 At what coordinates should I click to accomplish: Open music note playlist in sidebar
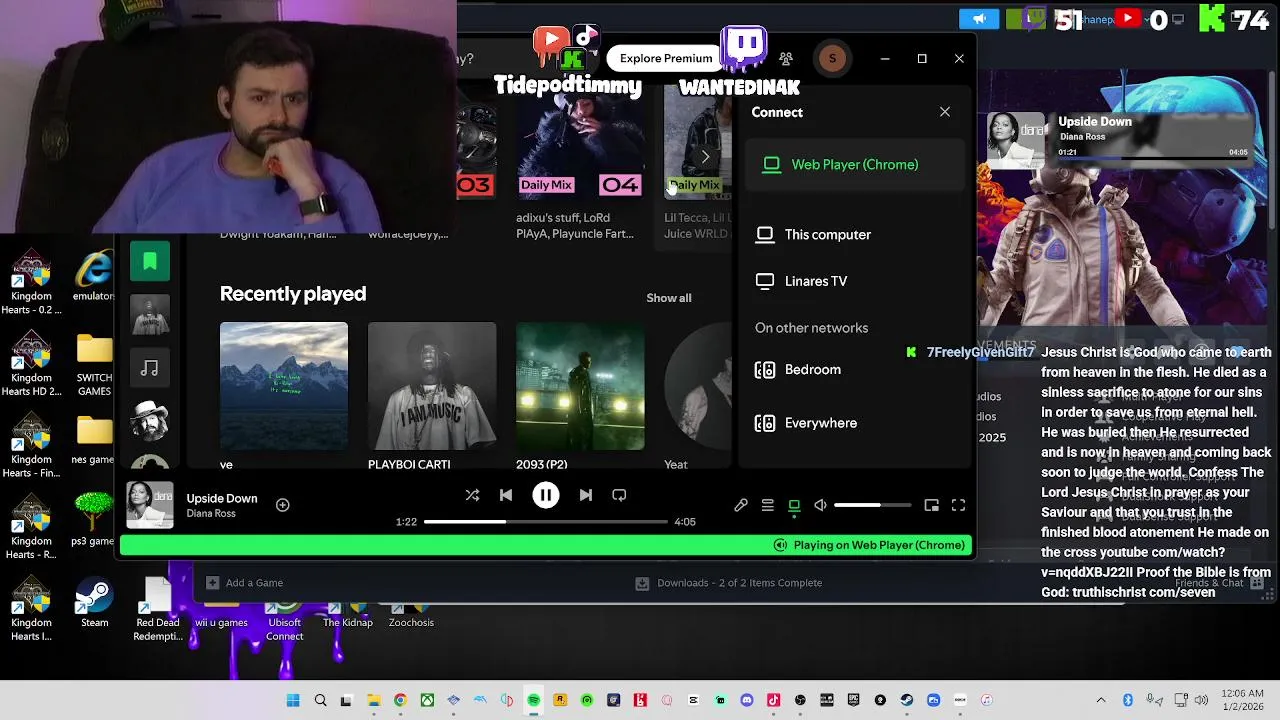click(x=150, y=369)
